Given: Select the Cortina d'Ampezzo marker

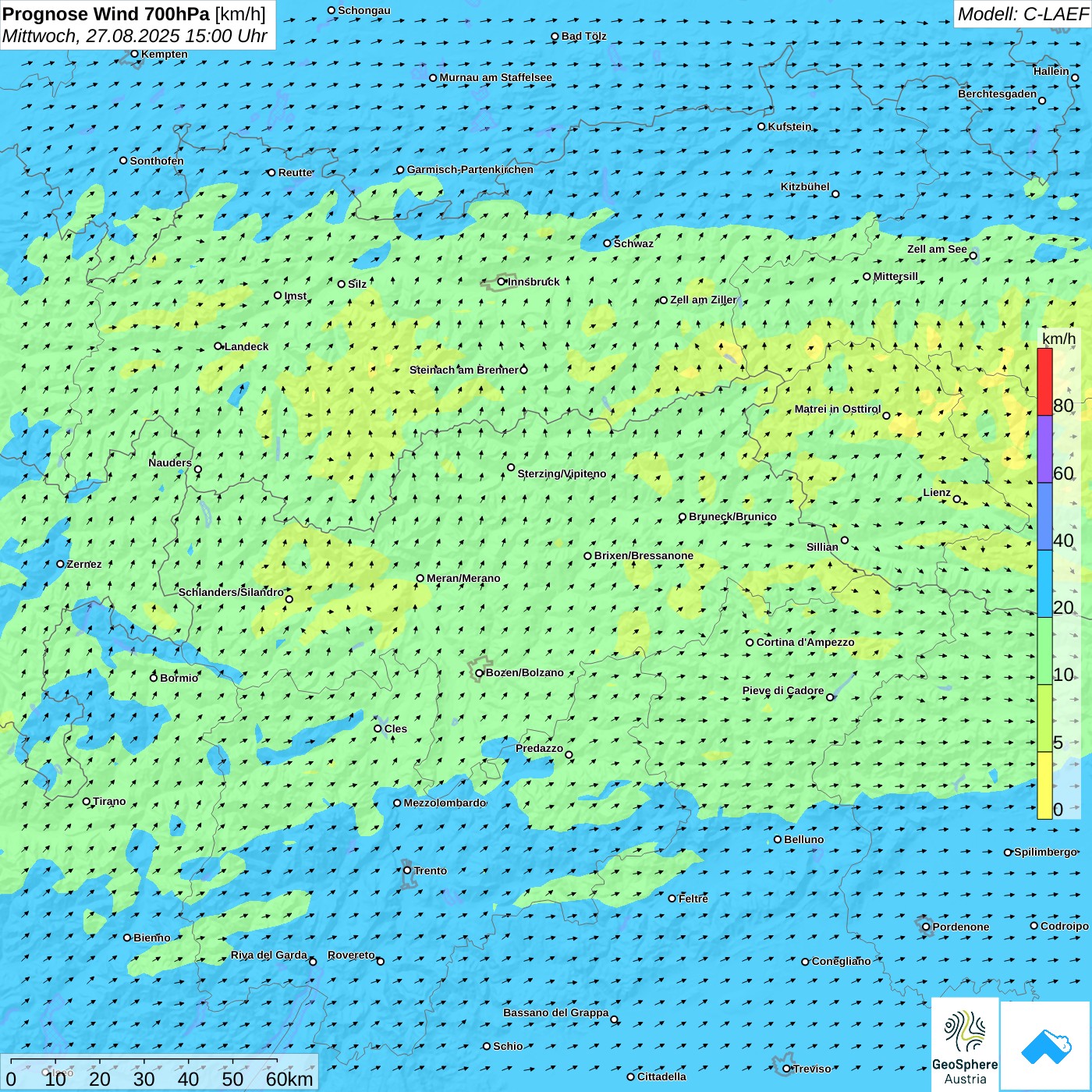Looking at the screenshot, I should [750, 643].
